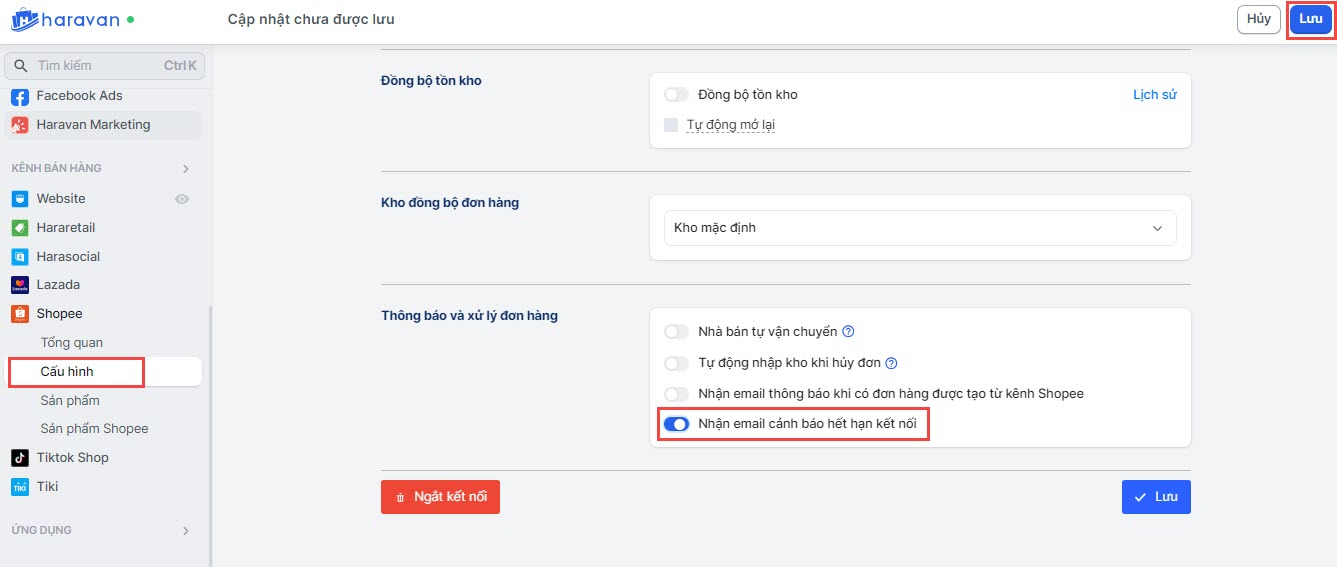Check the Tự động mở lại checkbox

[671, 125]
